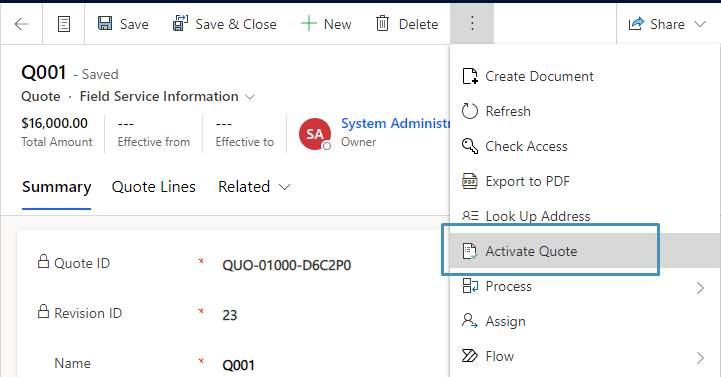Expand the Share dropdown chevron
This screenshot has width=721, height=377.
700,24
